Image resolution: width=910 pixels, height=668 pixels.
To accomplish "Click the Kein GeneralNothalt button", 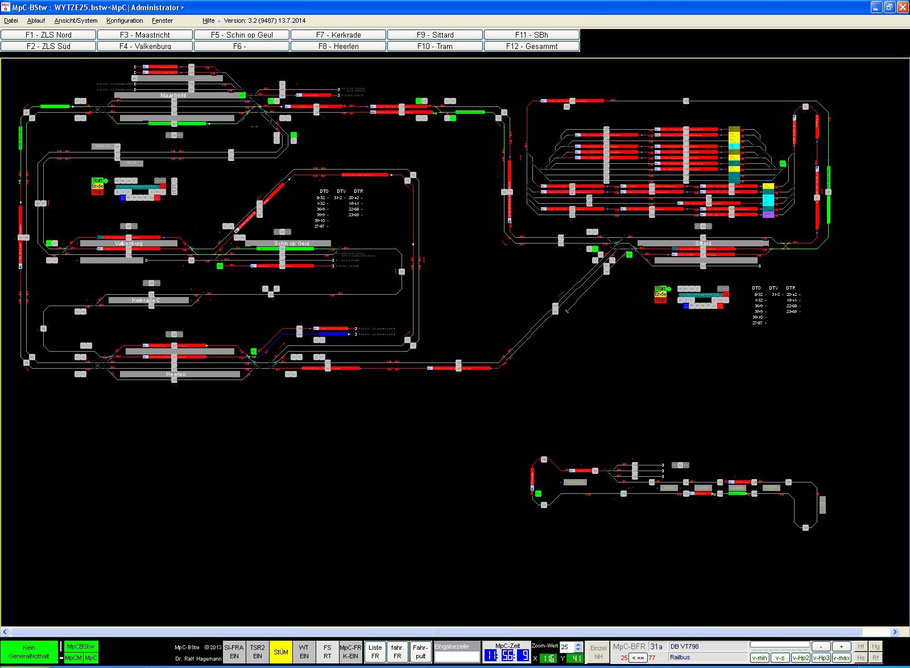I will tap(29, 652).
